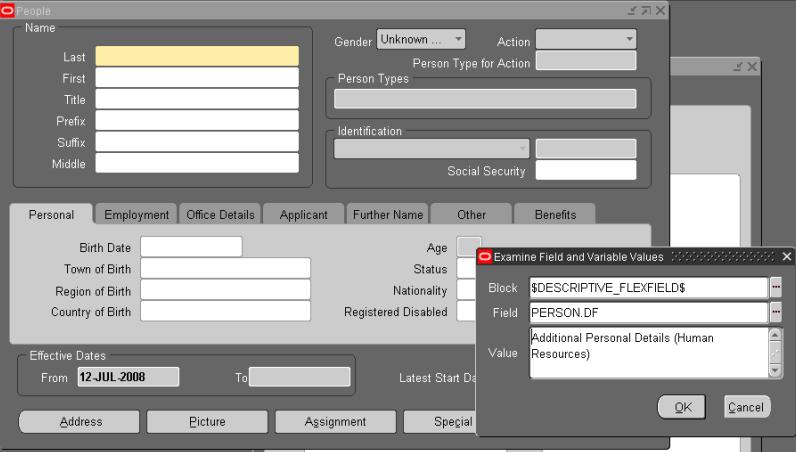Click Cancel in Examine Field dialog
This screenshot has height=452, width=796.
point(746,407)
